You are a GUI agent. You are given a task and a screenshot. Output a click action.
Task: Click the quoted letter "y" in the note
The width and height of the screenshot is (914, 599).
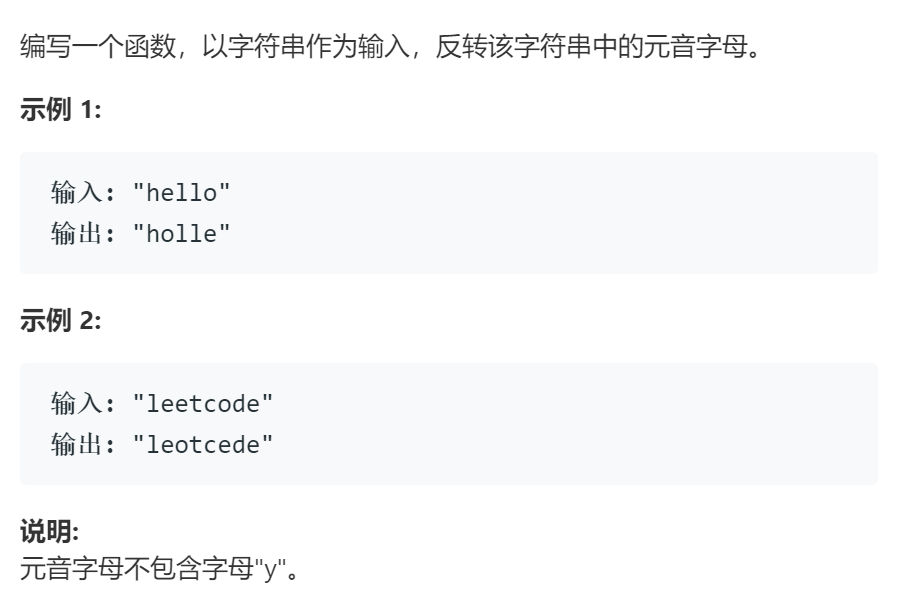point(270,568)
